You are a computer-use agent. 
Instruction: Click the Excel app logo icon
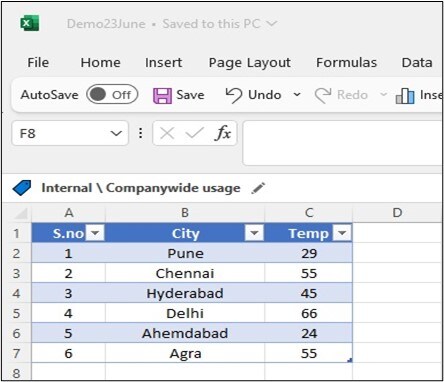point(30,23)
